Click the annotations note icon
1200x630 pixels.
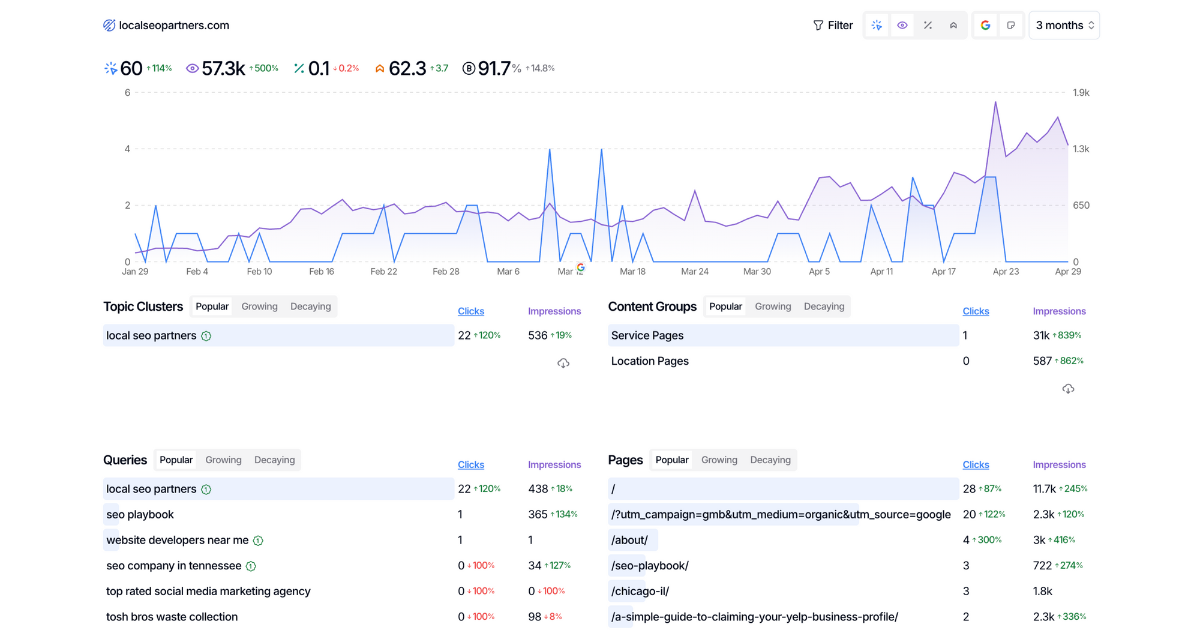[1011, 25]
